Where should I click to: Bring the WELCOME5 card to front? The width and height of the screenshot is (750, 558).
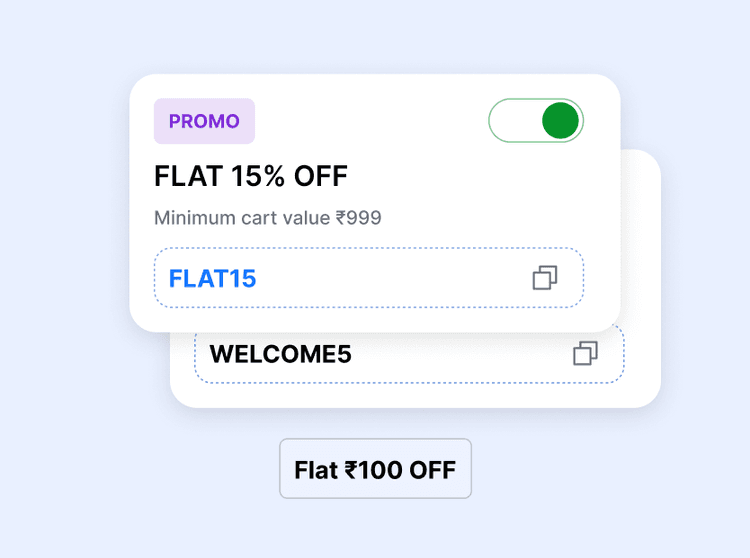(x=640, y=250)
